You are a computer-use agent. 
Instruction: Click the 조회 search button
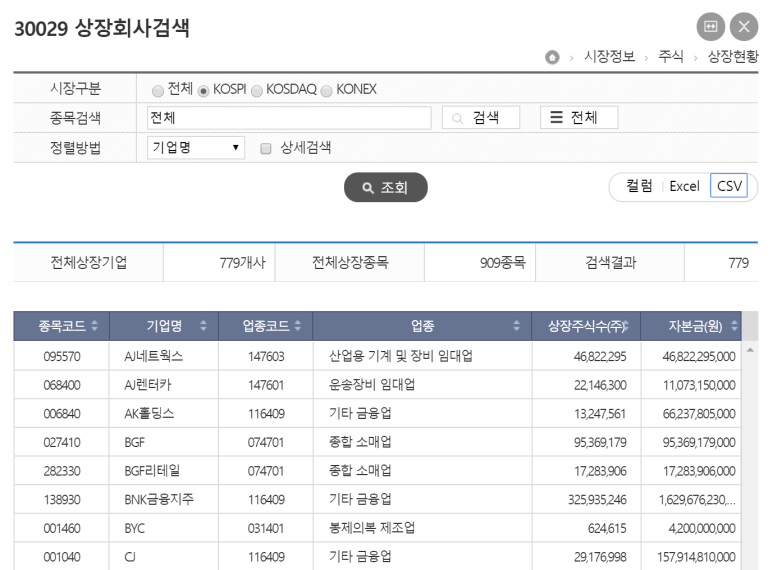386,187
